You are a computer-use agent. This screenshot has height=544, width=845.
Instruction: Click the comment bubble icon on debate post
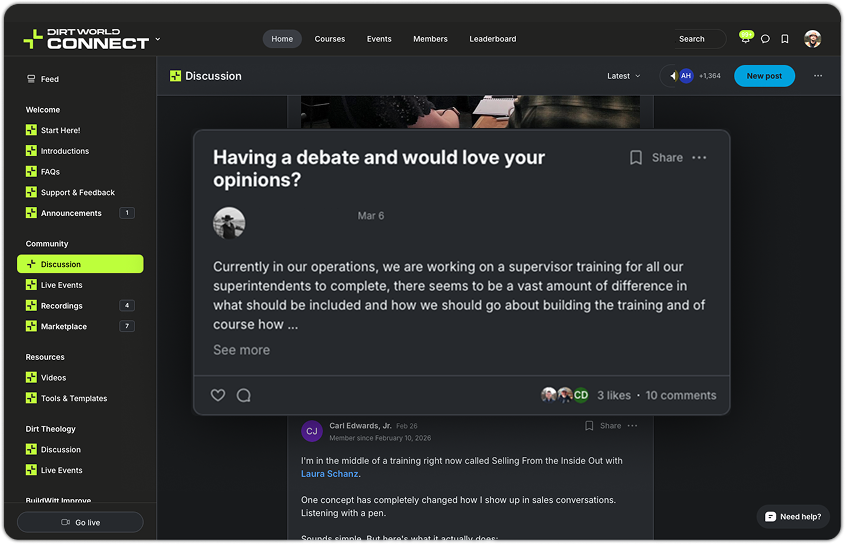[244, 395]
